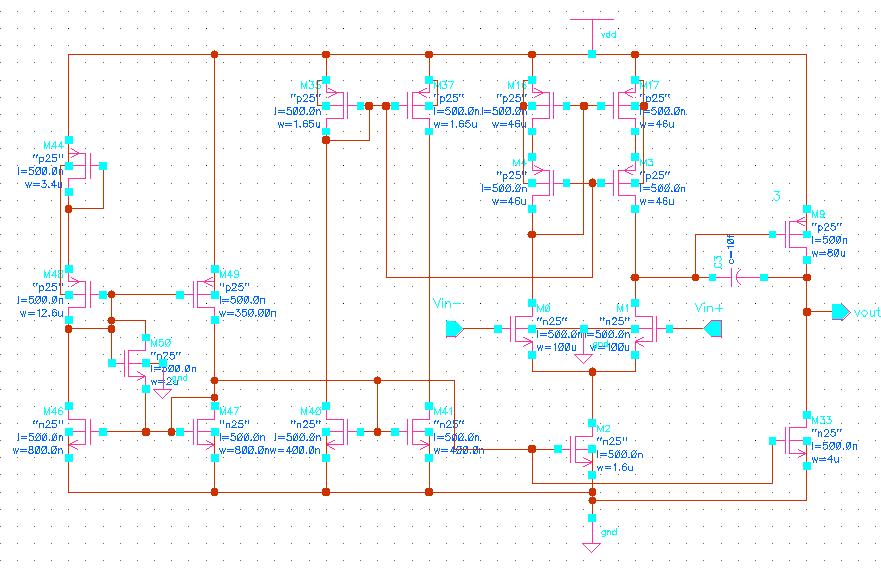Select the bottom gnd ground symbol

[592, 534]
